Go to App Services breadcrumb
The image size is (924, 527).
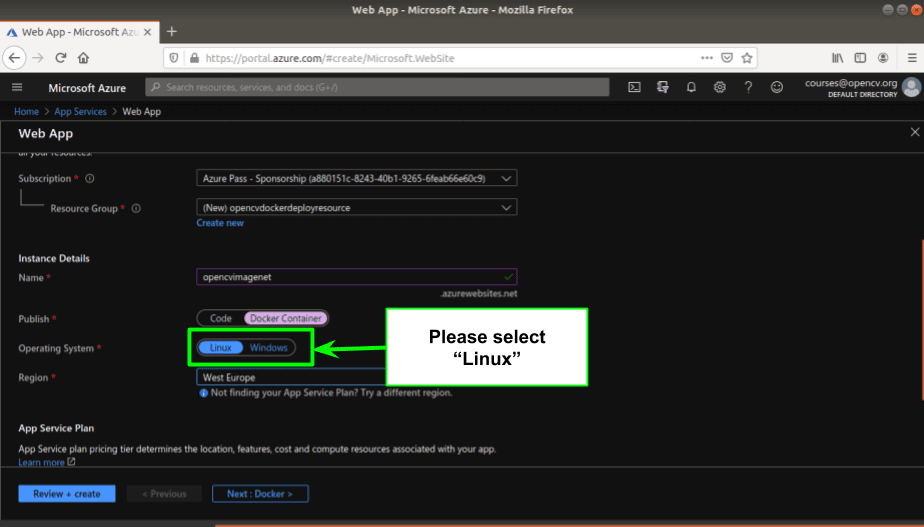pyautogui.click(x=80, y=111)
